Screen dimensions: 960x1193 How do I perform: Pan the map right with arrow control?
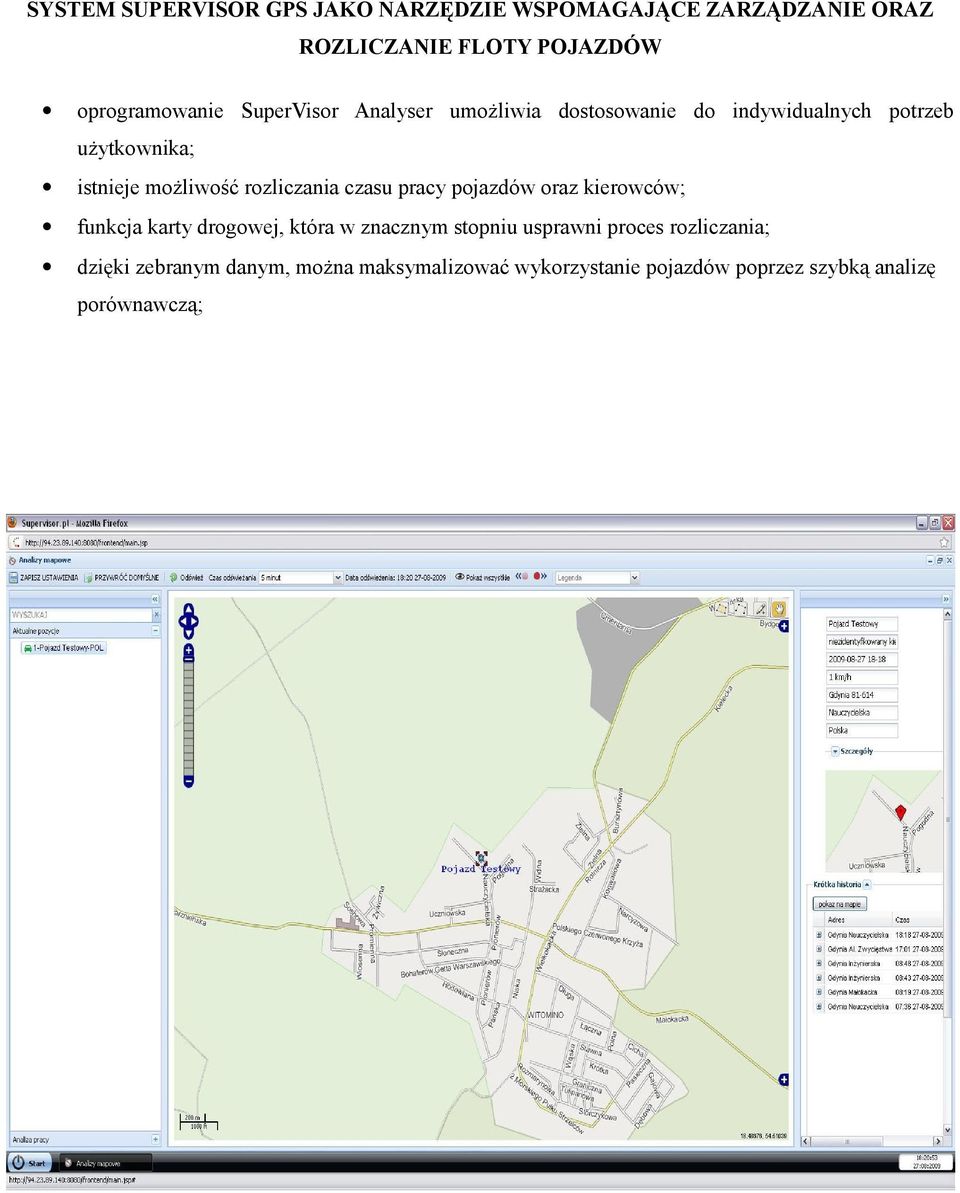pos(195,622)
